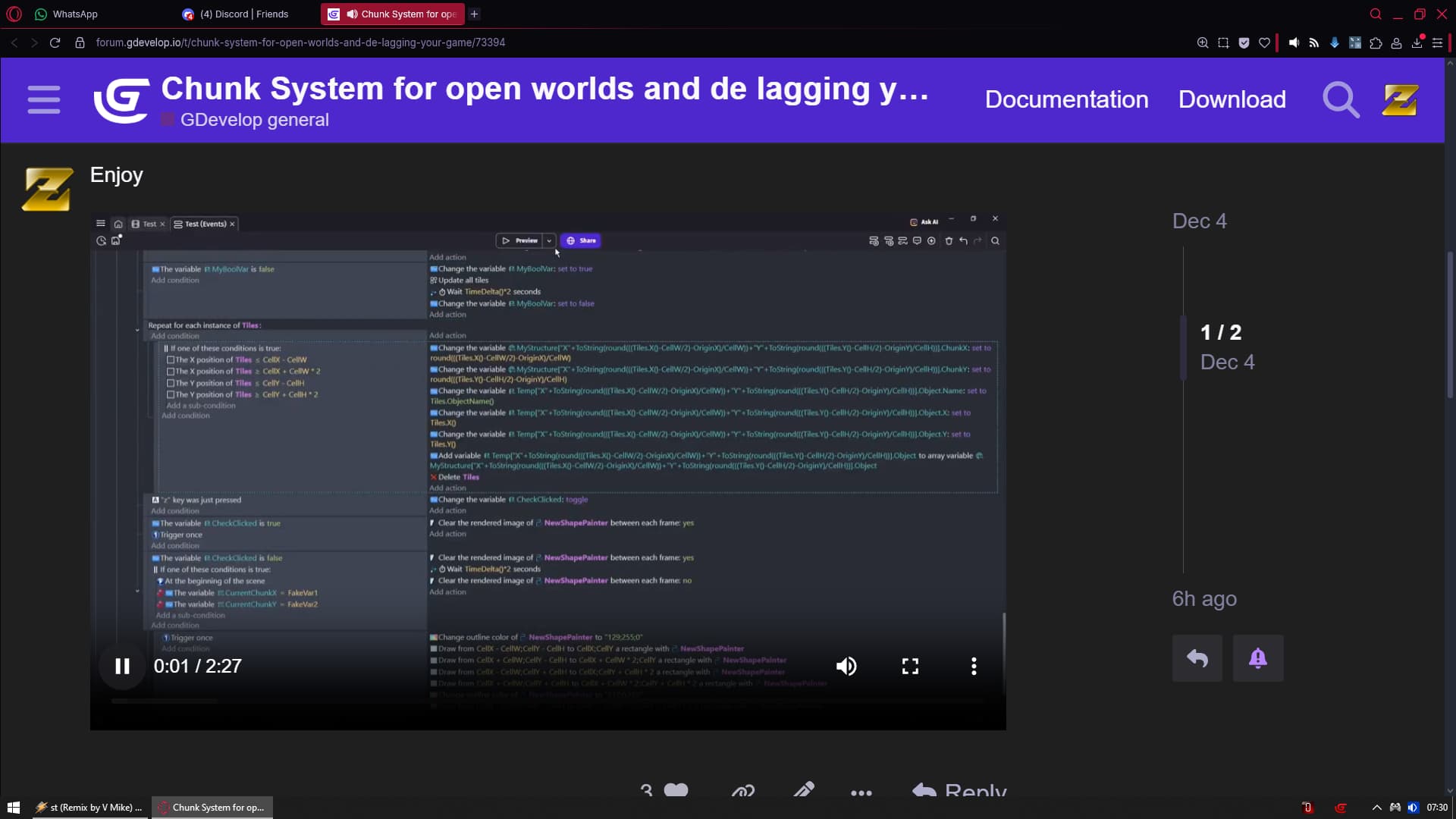This screenshot has height=819, width=1456.
Task: Click the reply arrow button in timeline
Action: click(x=1197, y=658)
